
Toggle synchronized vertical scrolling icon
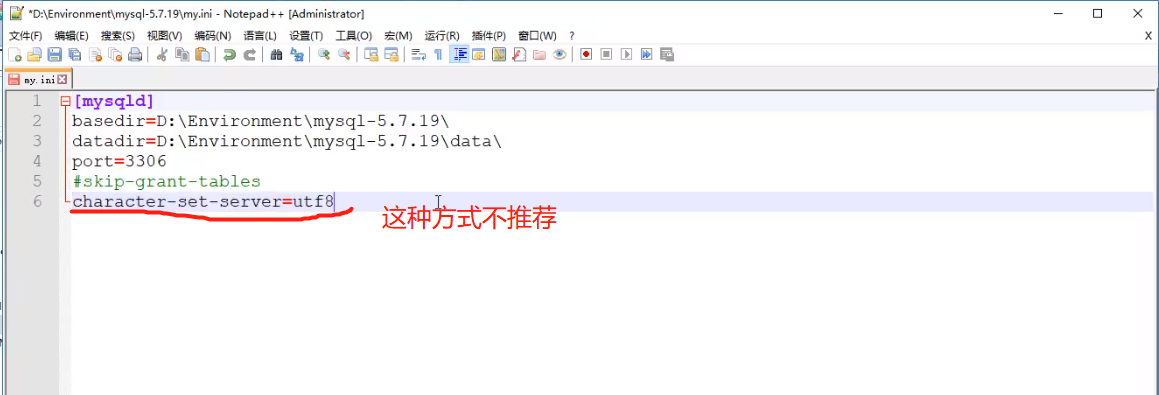click(371, 54)
